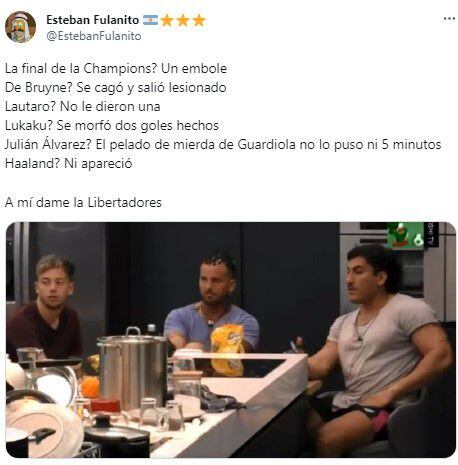Open the attached kitchen photo
This screenshot has height=465, width=458.
[x=231, y=340]
